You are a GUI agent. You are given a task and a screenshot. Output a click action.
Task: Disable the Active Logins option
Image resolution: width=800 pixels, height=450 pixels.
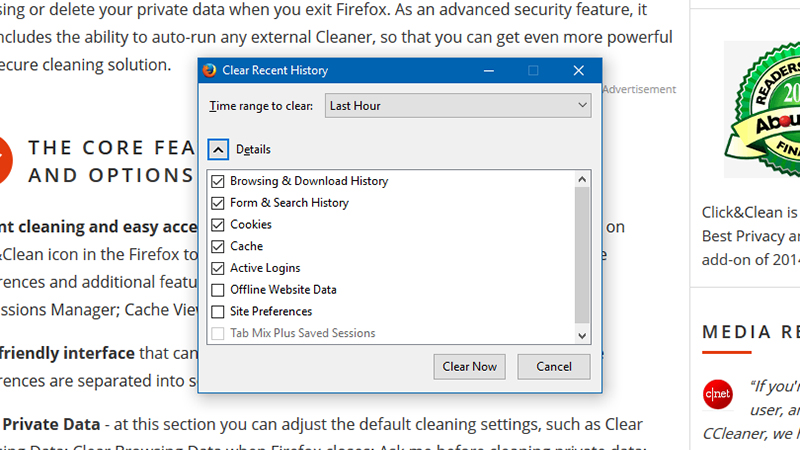coord(218,268)
